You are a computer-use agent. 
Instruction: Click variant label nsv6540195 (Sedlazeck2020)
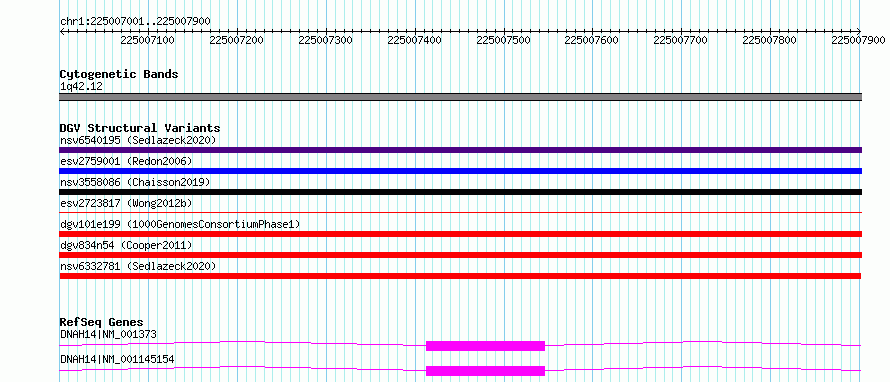pyautogui.click(x=138, y=140)
